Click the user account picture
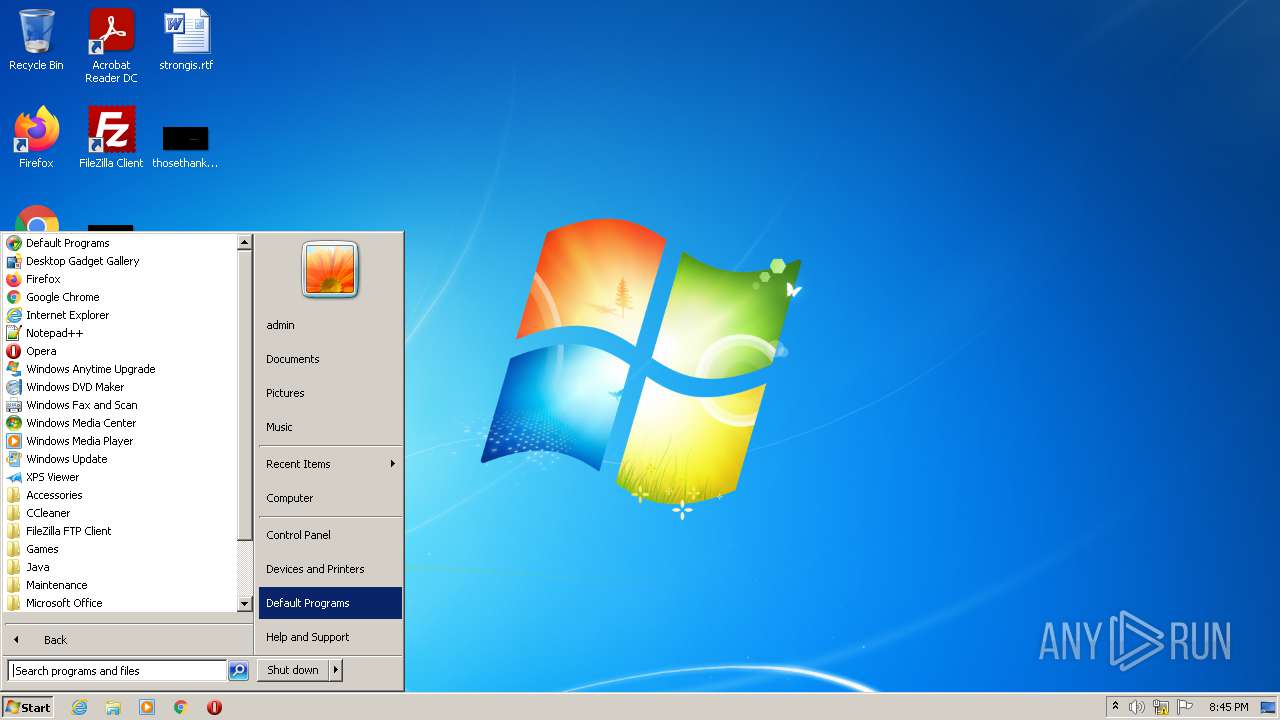This screenshot has width=1280, height=720. coord(330,270)
